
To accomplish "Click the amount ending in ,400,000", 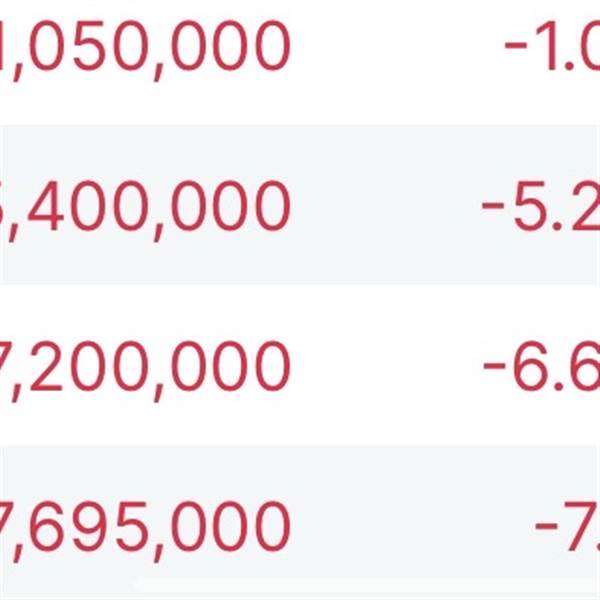I will coord(145,206).
